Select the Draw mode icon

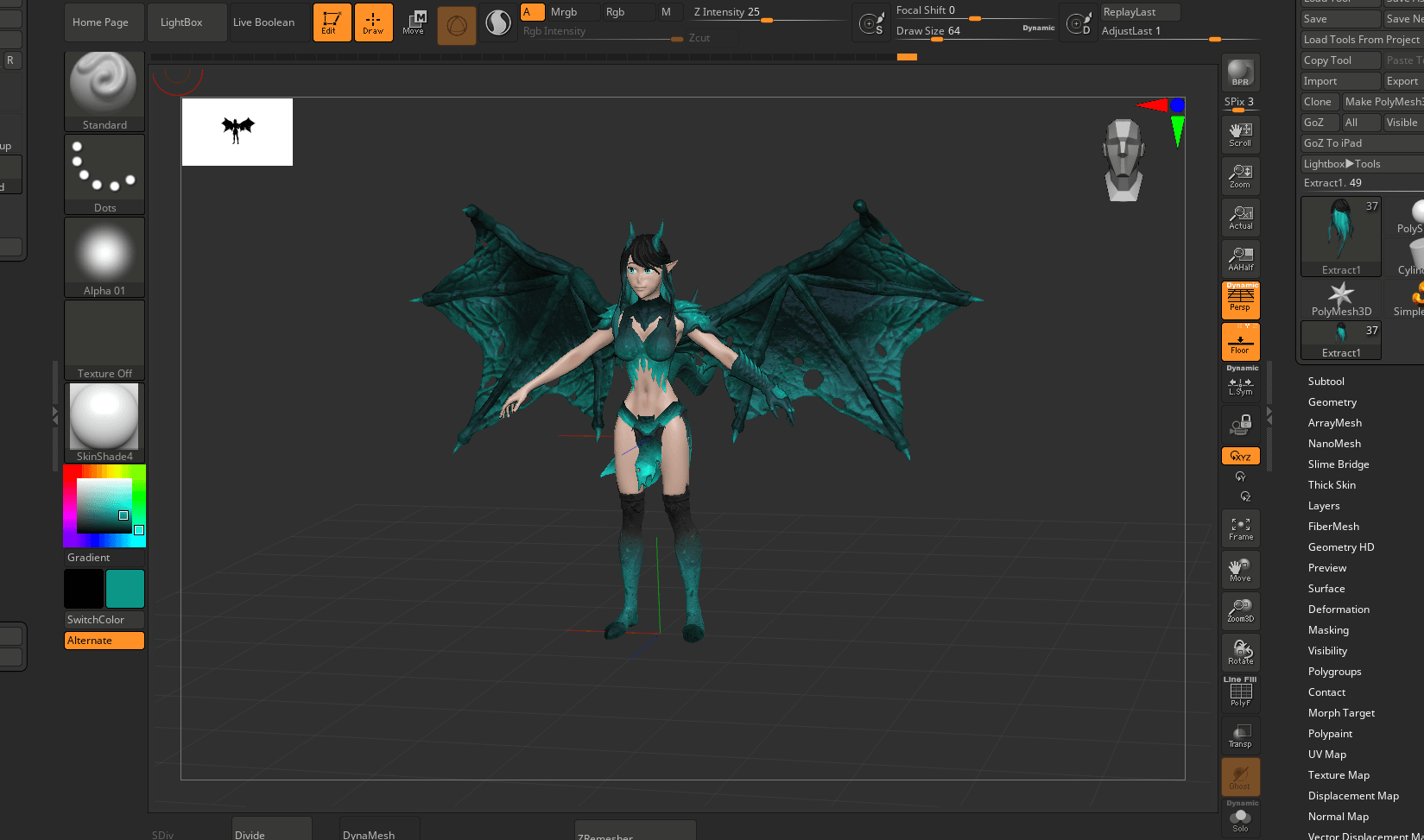point(373,22)
